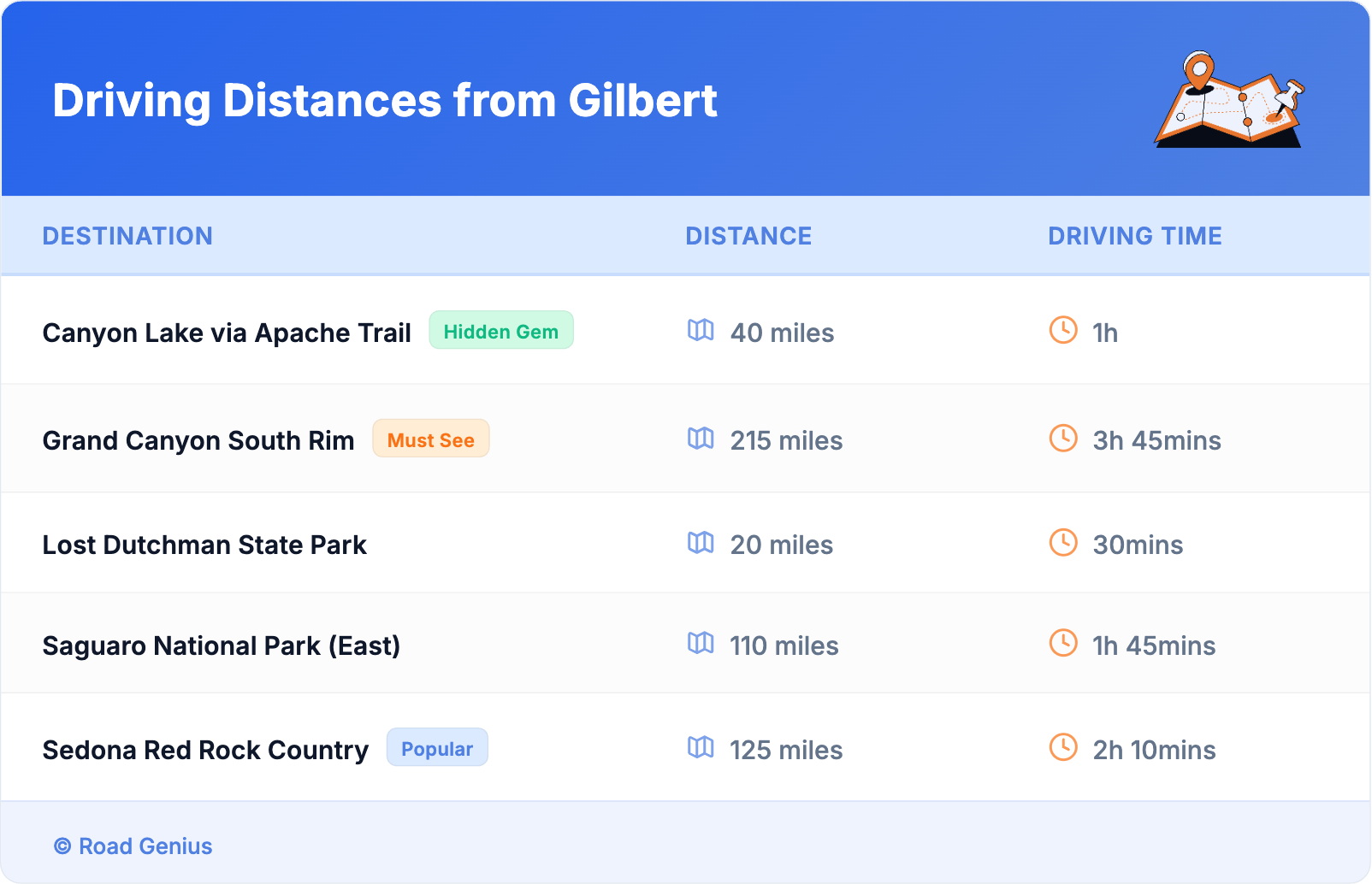Click the Popular tag next to Sedona
The image size is (1372, 884).
(x=437, y=748)
